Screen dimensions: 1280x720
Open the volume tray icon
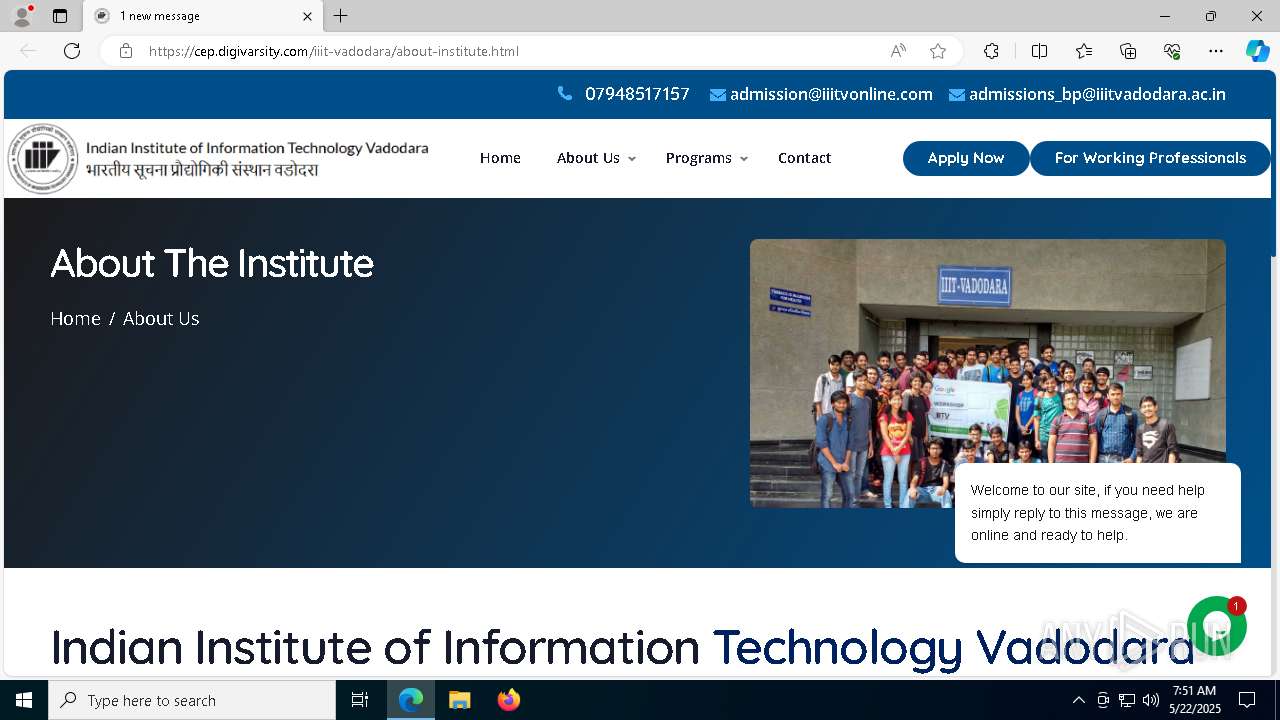tap(1151, 700)
